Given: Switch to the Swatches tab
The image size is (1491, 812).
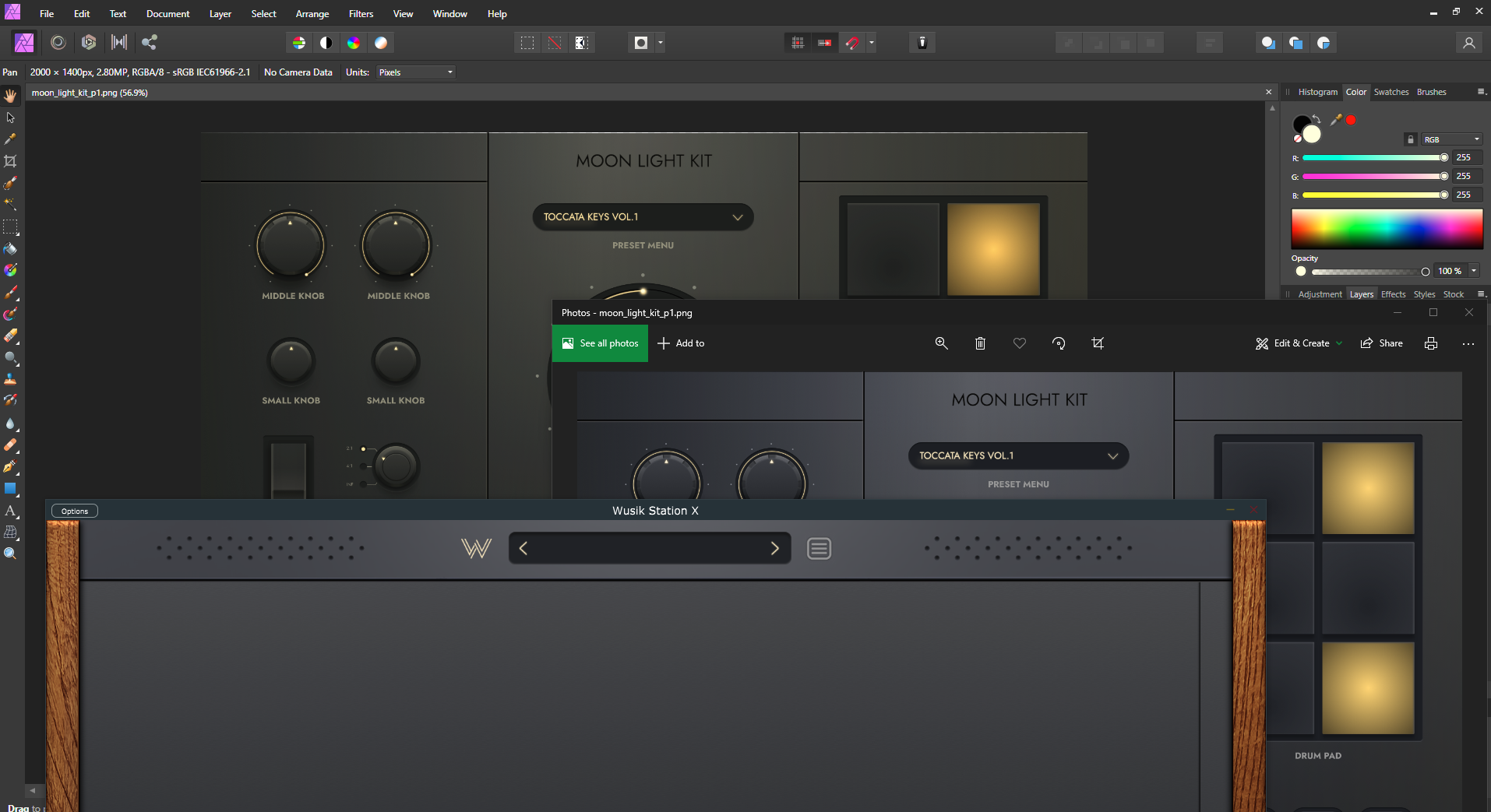Looking at the screenshot, I should click(x=1391, y=92).
